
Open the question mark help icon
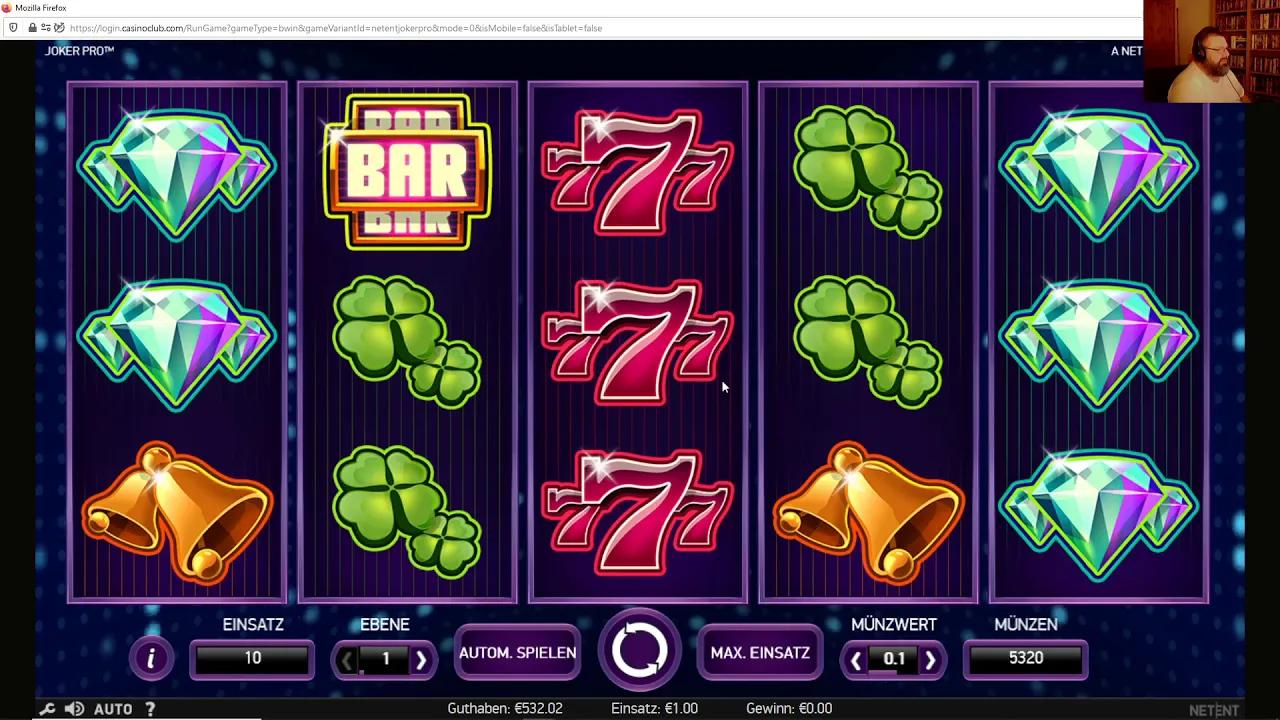(150, 709)
